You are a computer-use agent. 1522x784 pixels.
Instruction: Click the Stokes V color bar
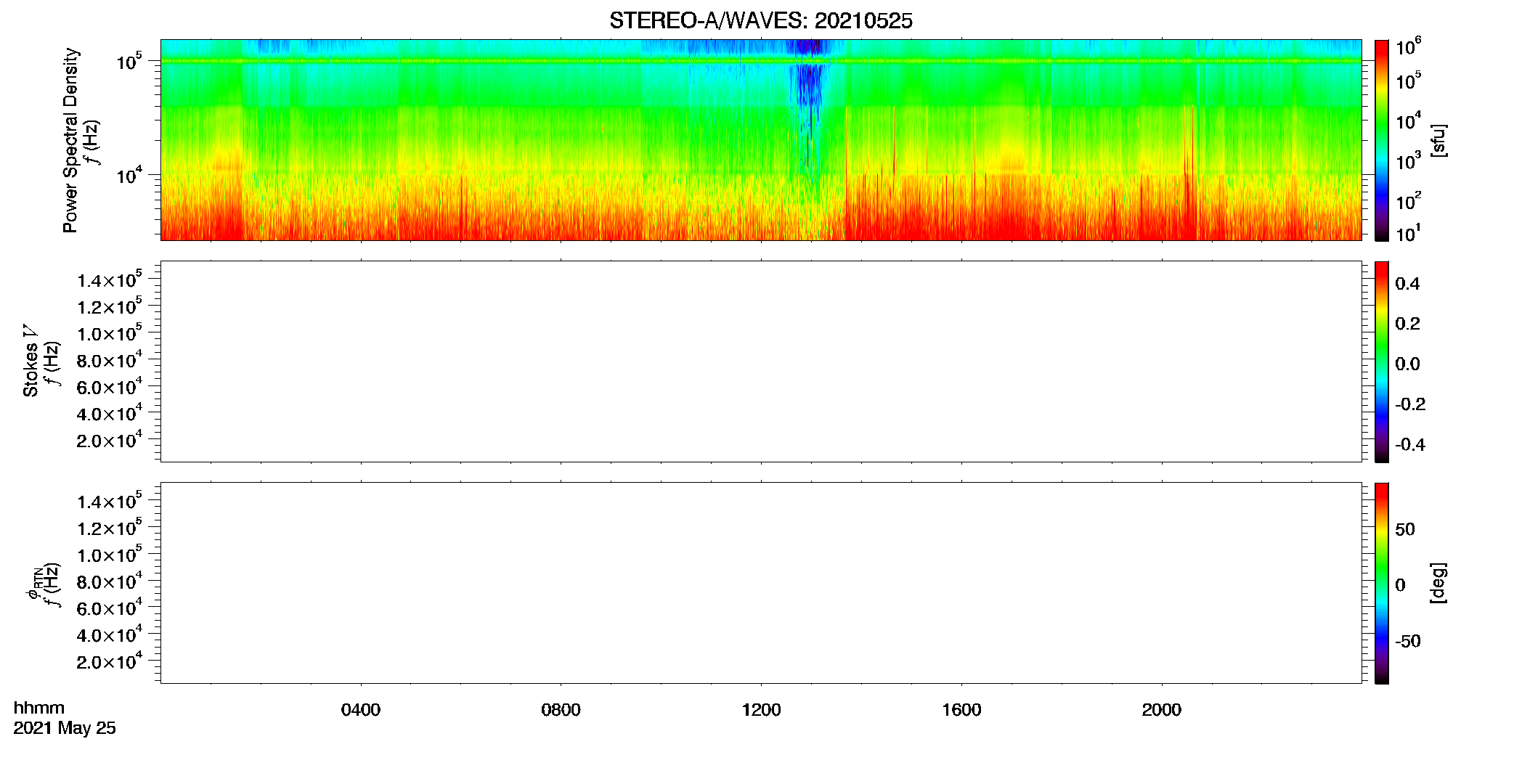tap(1382, 362)
